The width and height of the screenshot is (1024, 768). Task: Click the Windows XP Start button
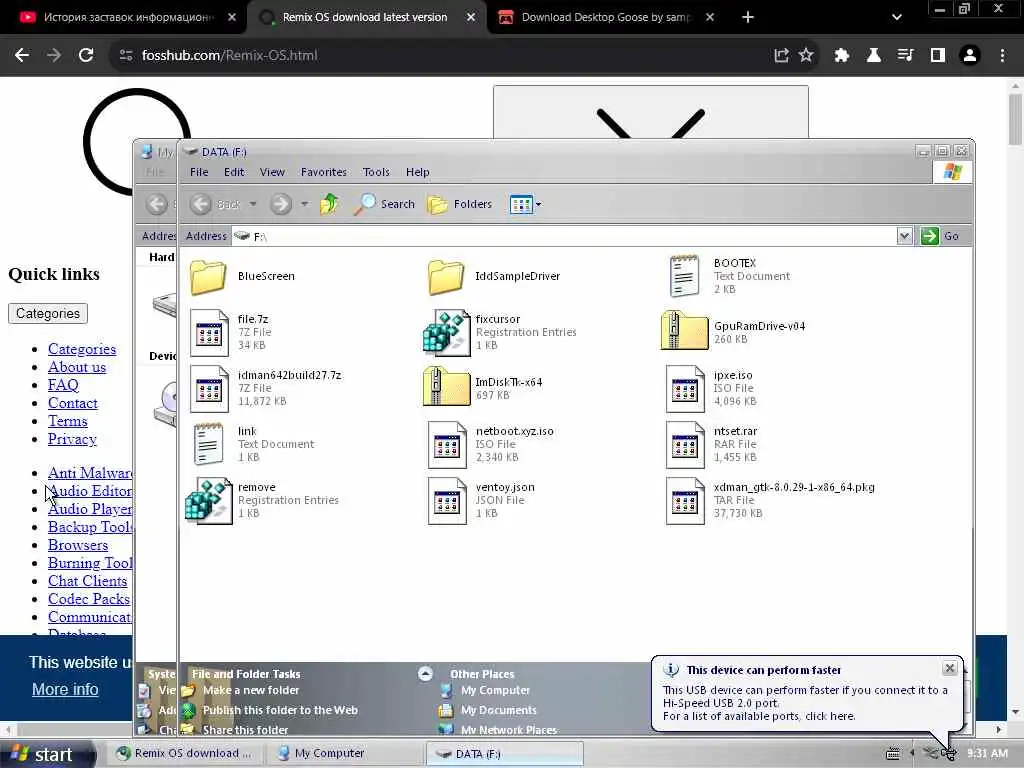(44, 754)
